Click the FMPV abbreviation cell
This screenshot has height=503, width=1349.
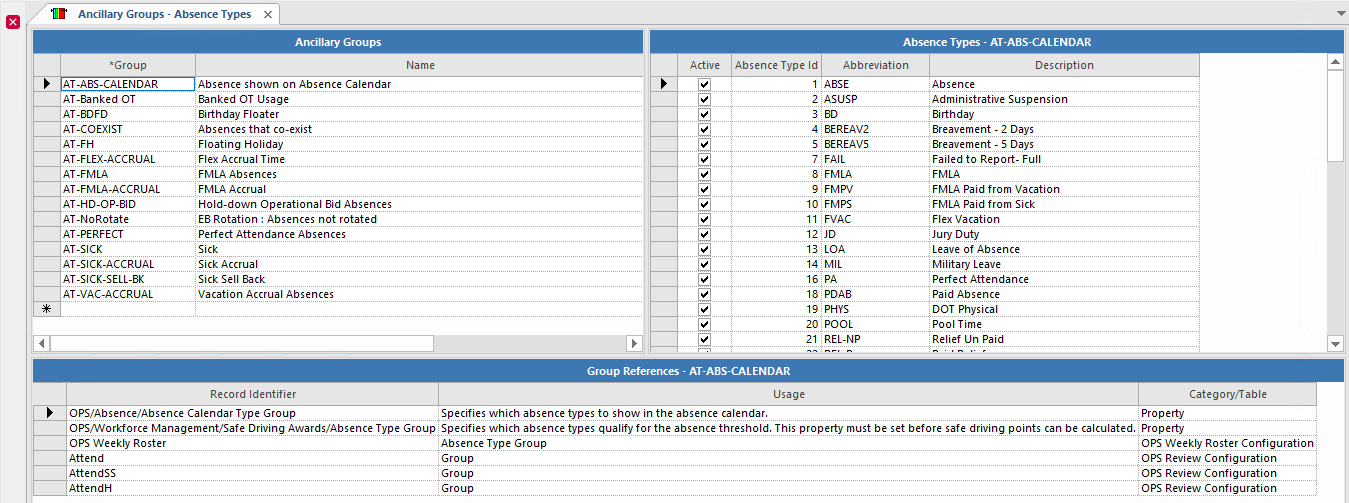876,189
